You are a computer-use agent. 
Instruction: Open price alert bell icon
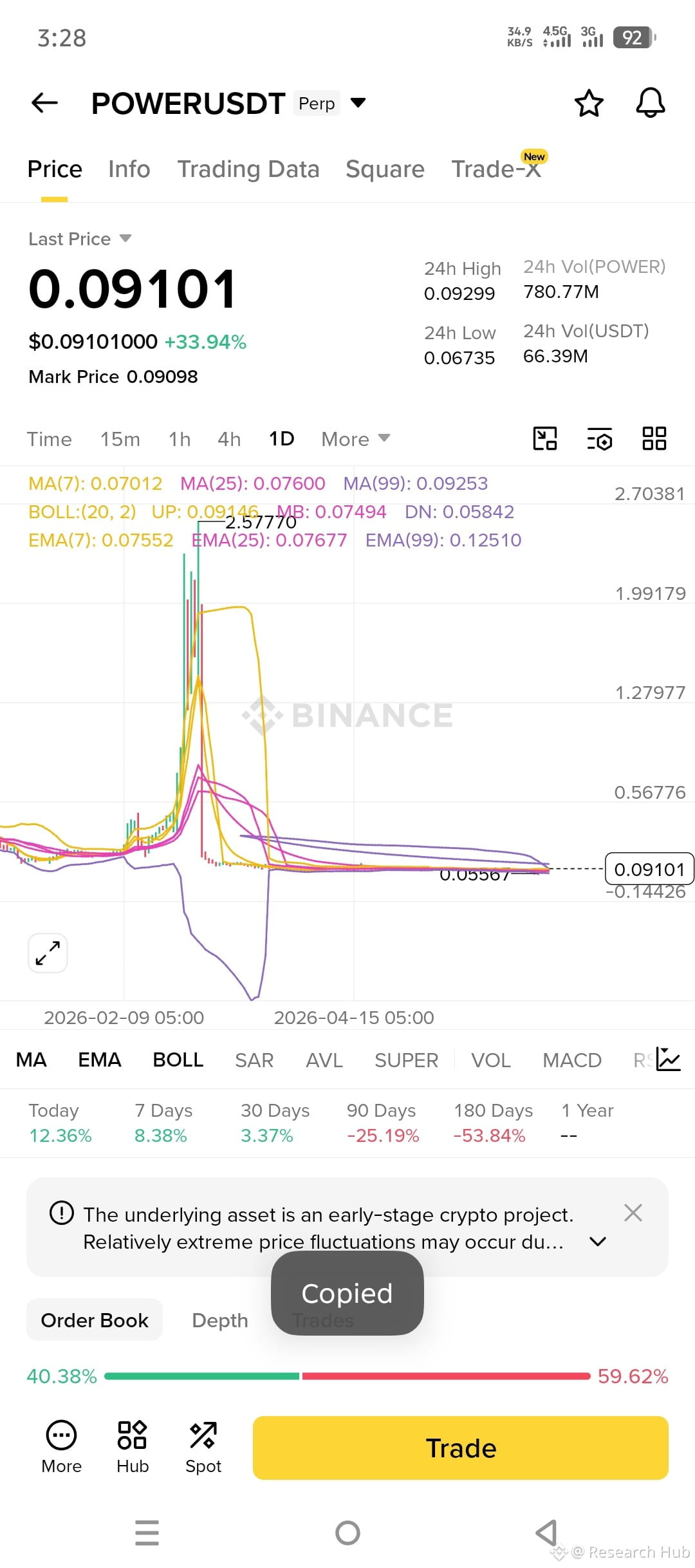(x=650, y=103)
